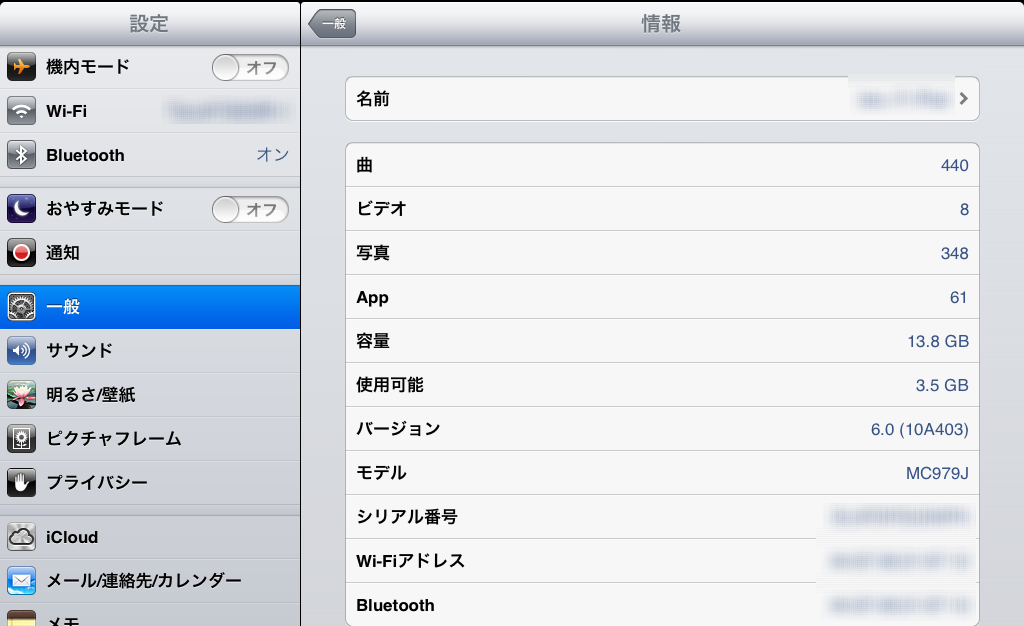Viewport: 1024px width, 626px height.
Task: Tap the iCloud cloud icon
Action: point(22,537)
